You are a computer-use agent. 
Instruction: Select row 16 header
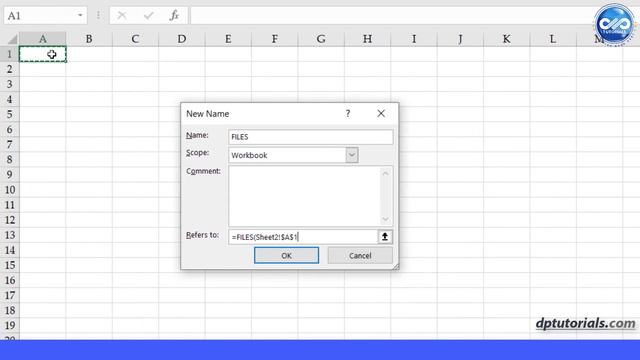tap(9, 280)
